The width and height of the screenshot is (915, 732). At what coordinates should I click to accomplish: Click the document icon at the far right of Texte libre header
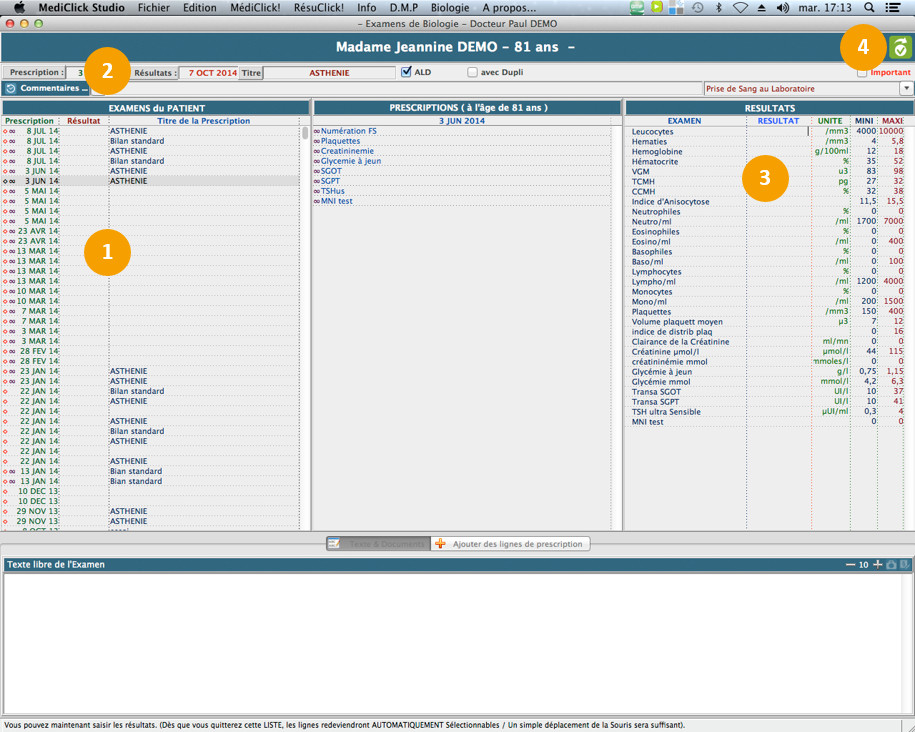(905, 565)
